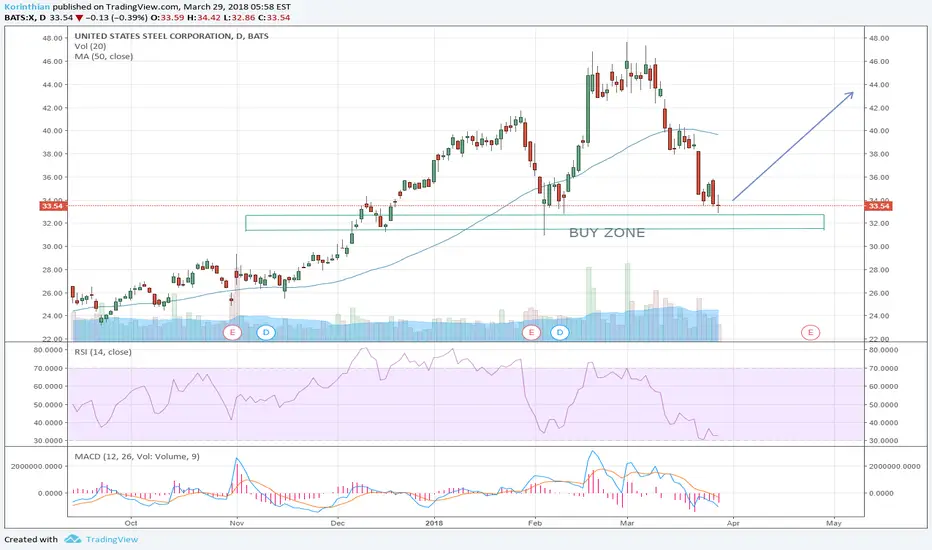Click the dividend D marker near November
The width and height of the screenshot is (932, 550).
pyautogui.click(x=266, y=332)
